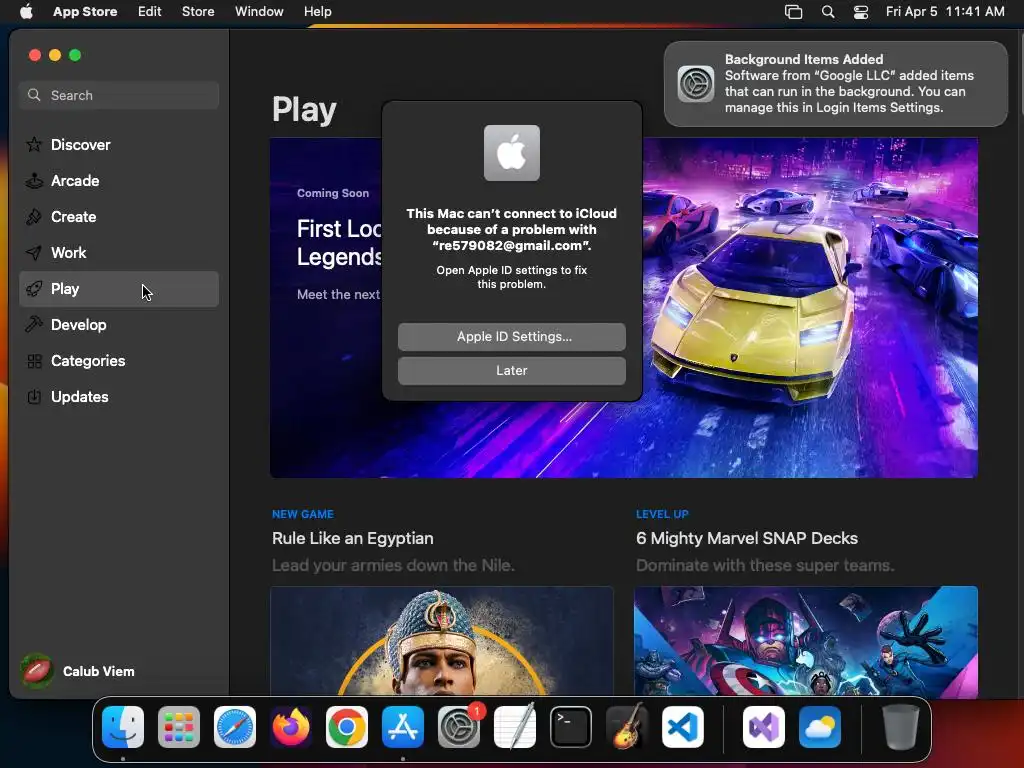The height and width of the screenshot is (768, 1024).
Task: Click the Calub Viem account name
Action: click(x=99, y=671)
